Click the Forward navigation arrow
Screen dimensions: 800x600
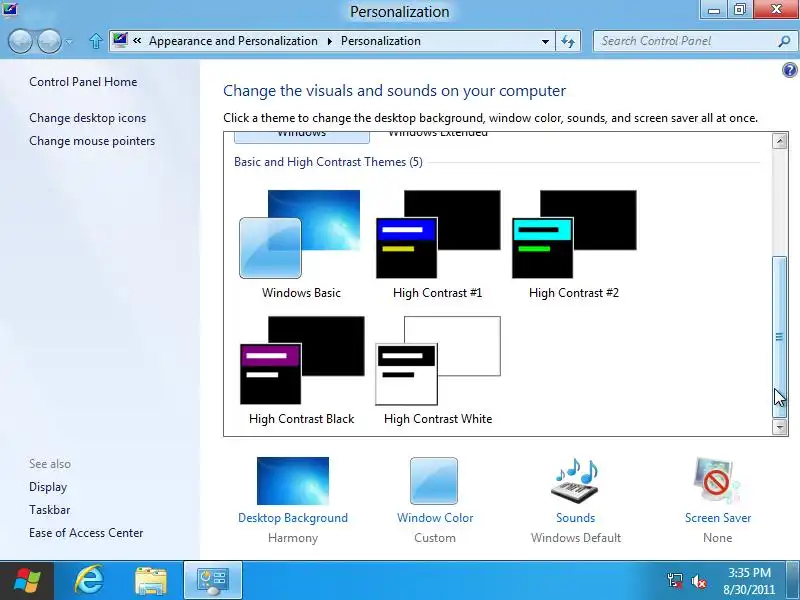click(49, 41)
